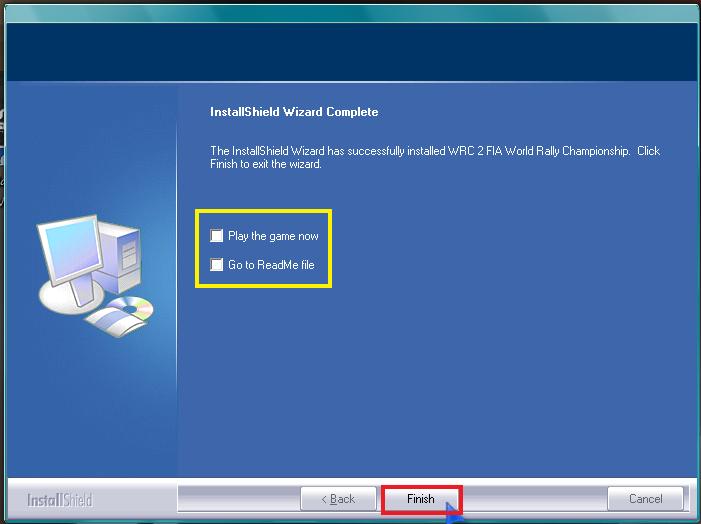The image size is (701, 524).
Task: Click the Finish button
Action: click(x=421, y=499)
